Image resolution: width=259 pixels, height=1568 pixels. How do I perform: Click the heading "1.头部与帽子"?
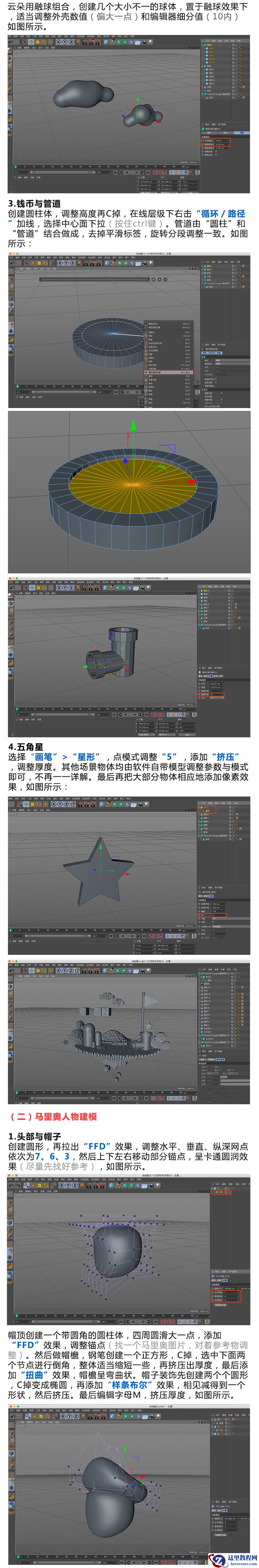tap(35, 1136)
